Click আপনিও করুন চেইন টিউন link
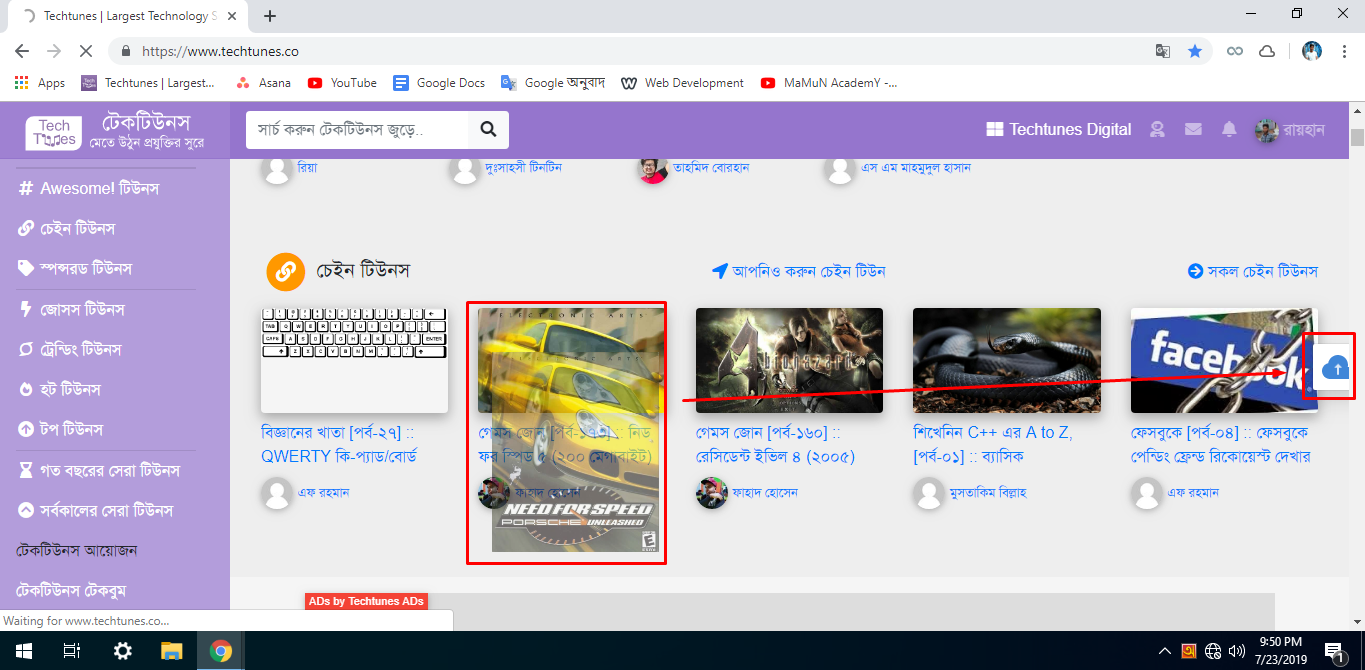The image size is (1365, 670). [x=798, y=271]
